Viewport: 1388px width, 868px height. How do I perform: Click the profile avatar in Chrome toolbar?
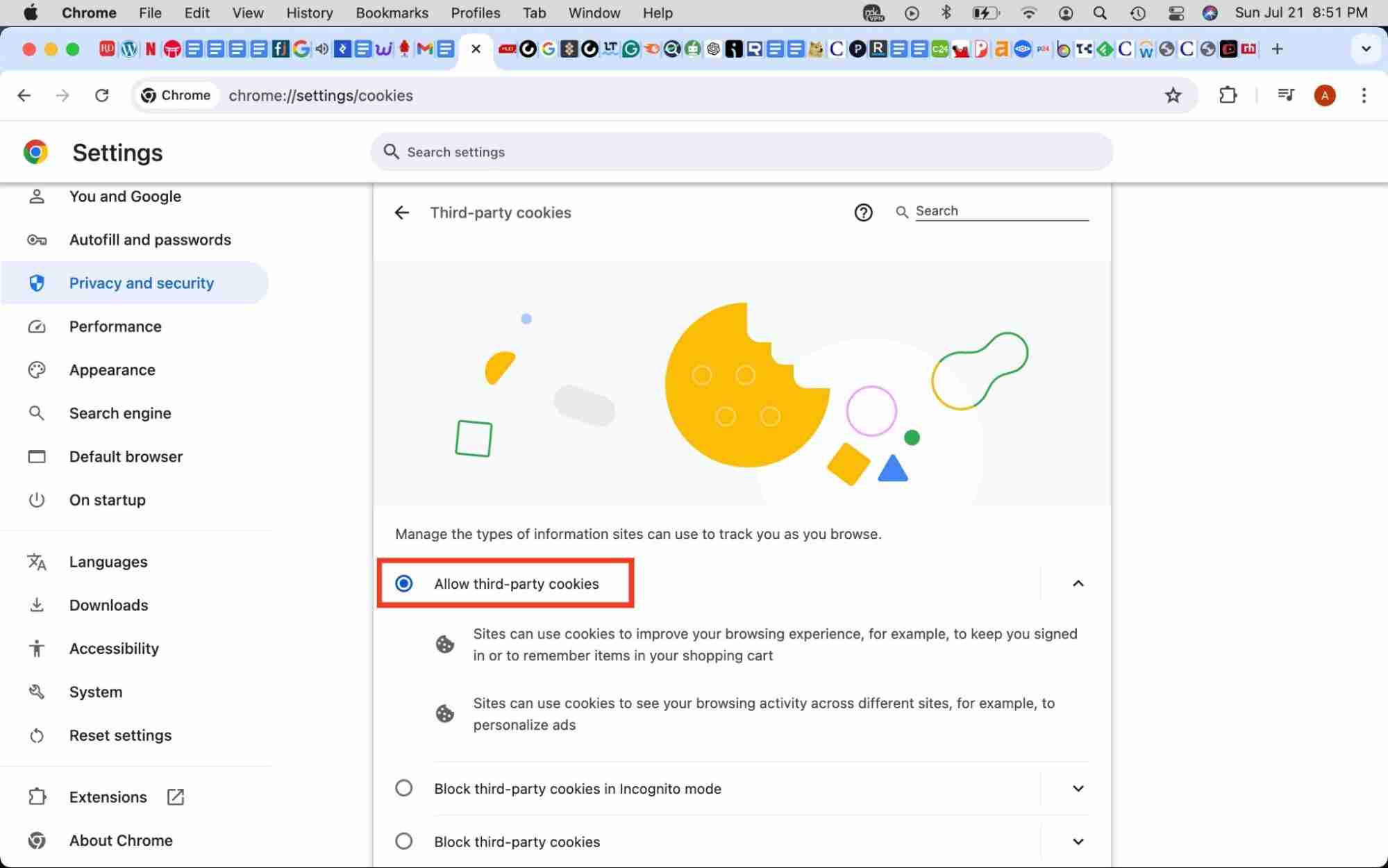click(1324, 95)
